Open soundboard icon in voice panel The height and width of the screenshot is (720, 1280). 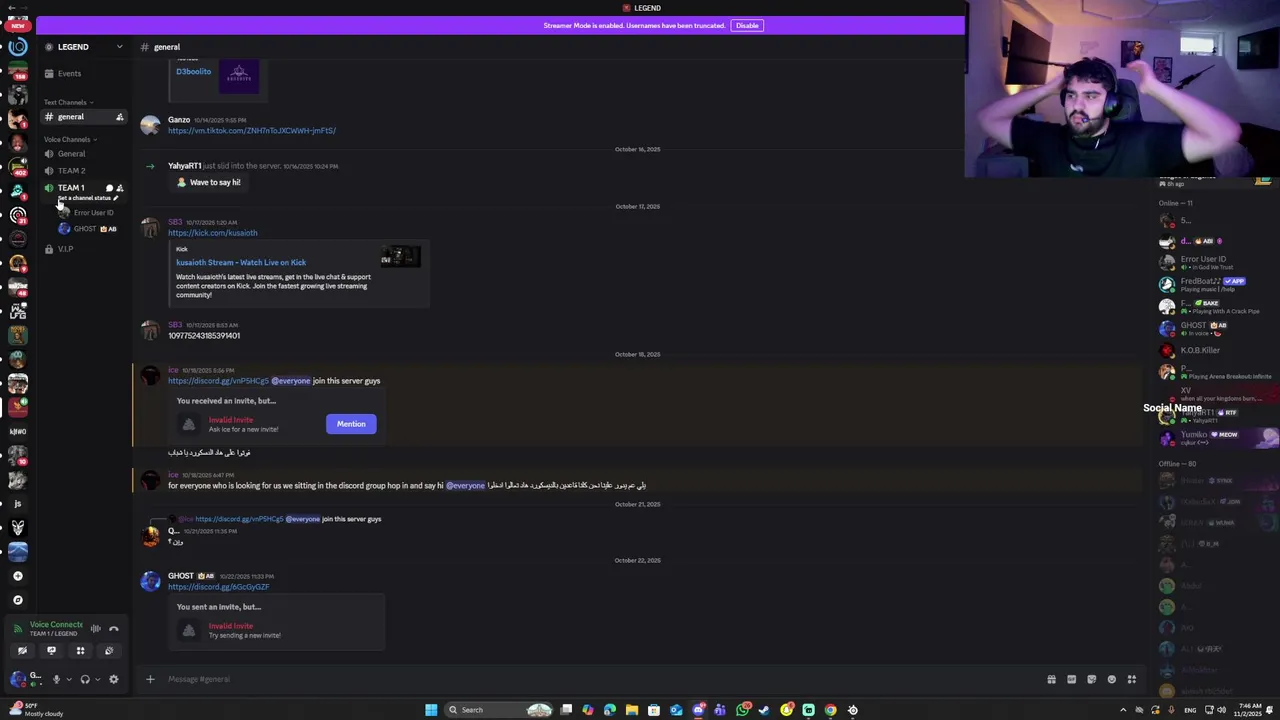[x=109, y=651]
